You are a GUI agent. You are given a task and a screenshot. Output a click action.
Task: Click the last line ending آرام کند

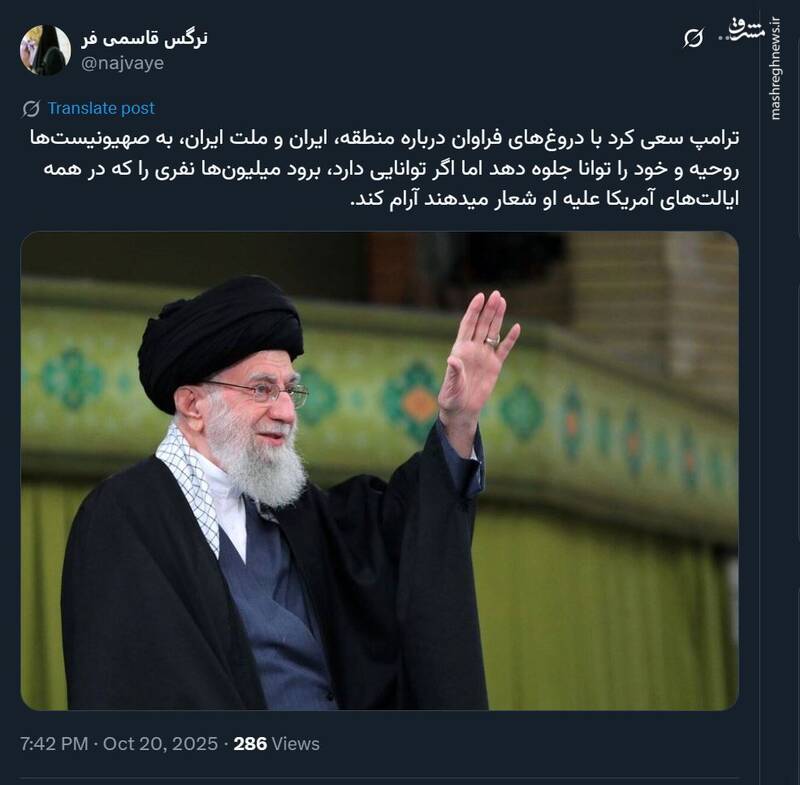click(x=545, y=199)
